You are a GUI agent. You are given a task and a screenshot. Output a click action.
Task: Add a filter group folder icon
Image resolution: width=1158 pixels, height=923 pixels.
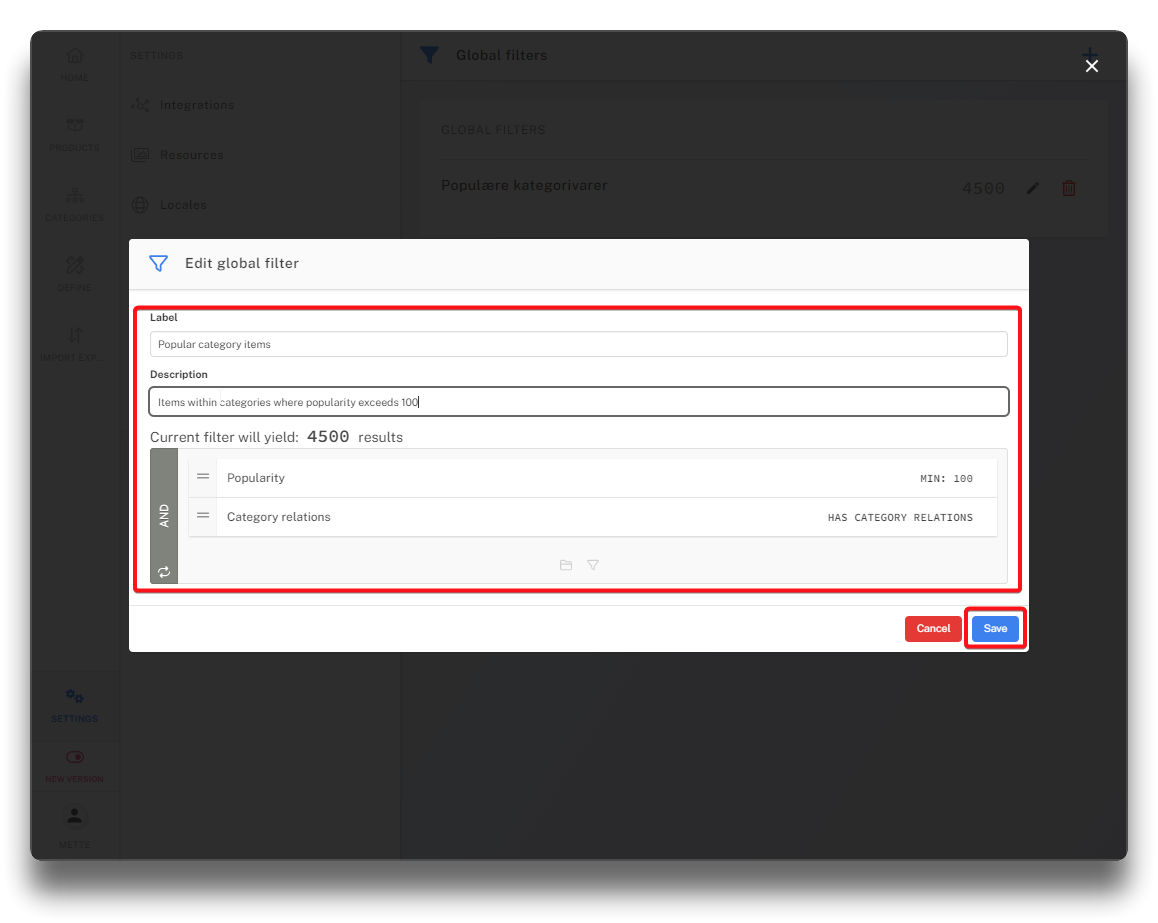(566, 565)
